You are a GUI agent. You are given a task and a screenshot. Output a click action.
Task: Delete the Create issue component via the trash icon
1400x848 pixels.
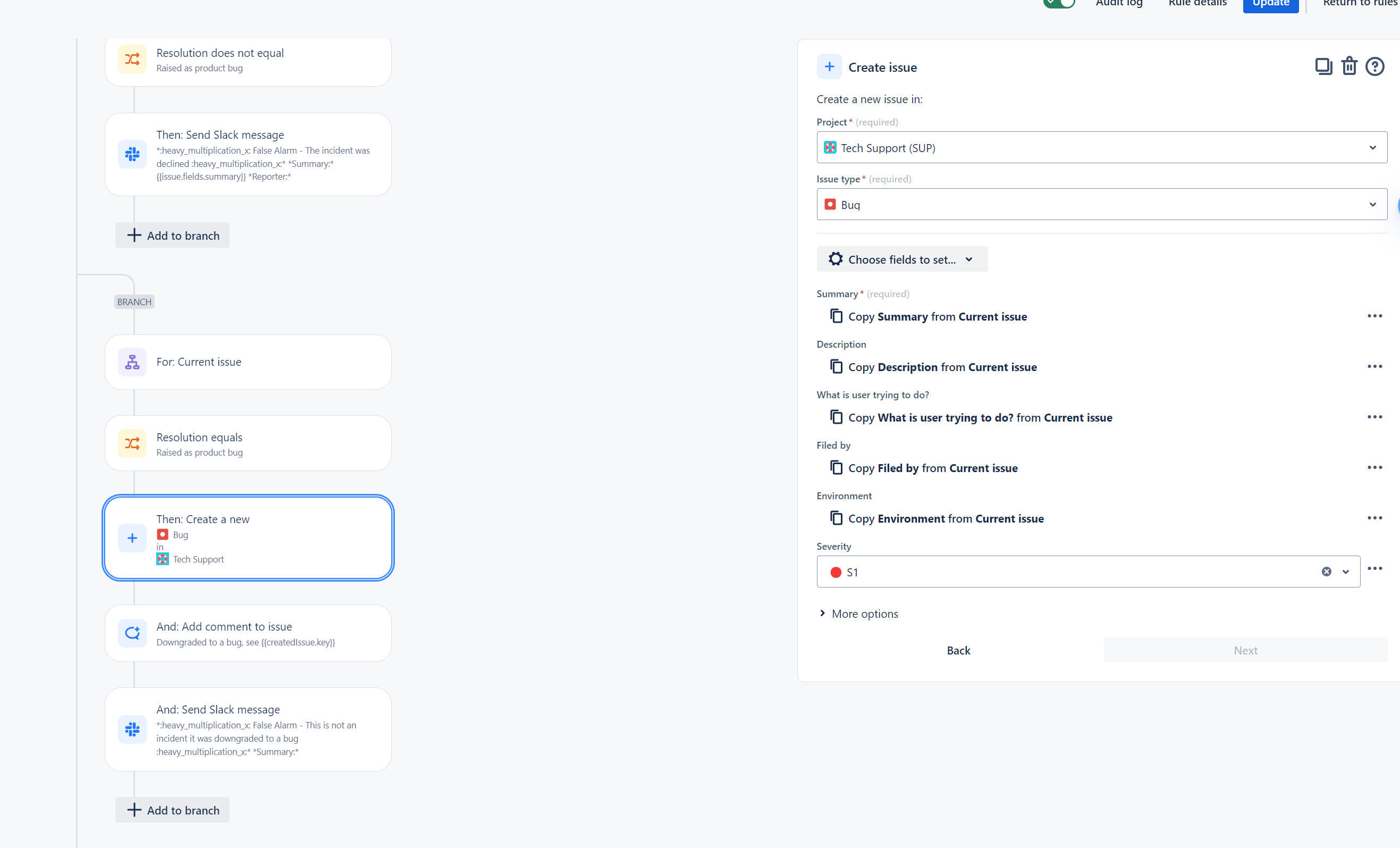1350,66
